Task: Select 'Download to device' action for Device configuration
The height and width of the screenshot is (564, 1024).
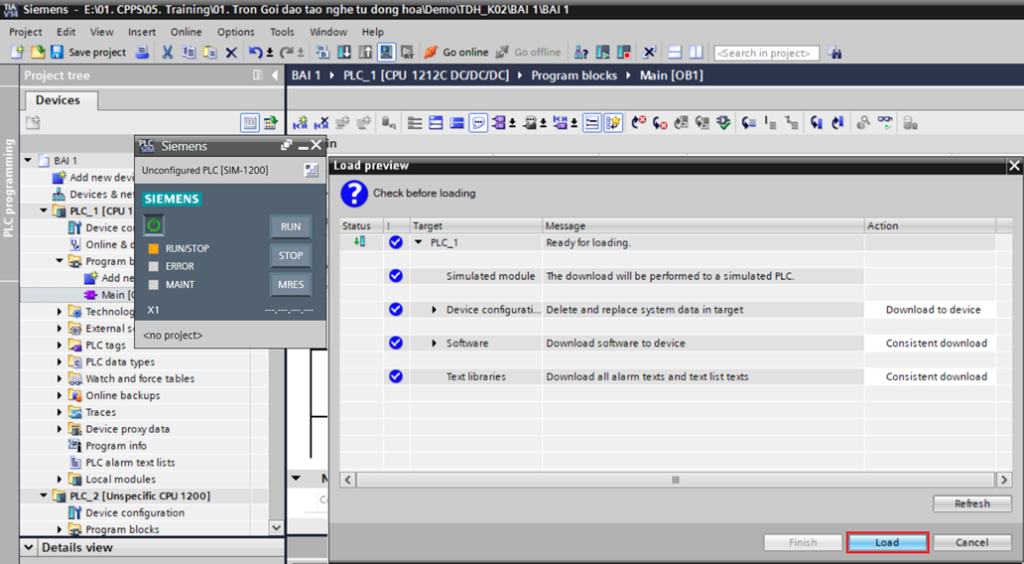Action: click(x=932, y=310)
